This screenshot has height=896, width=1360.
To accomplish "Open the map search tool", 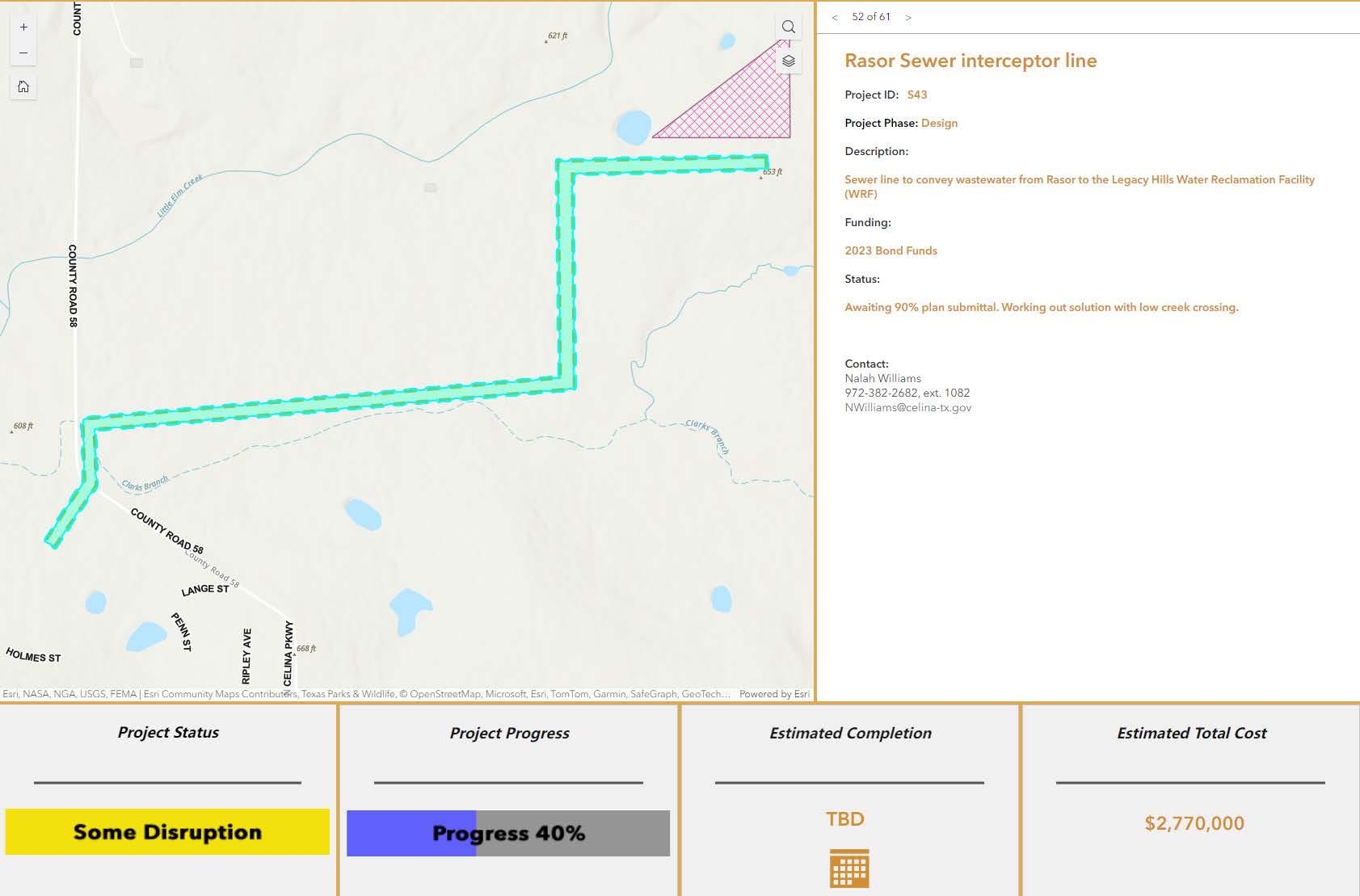I will tap(789, 27).
